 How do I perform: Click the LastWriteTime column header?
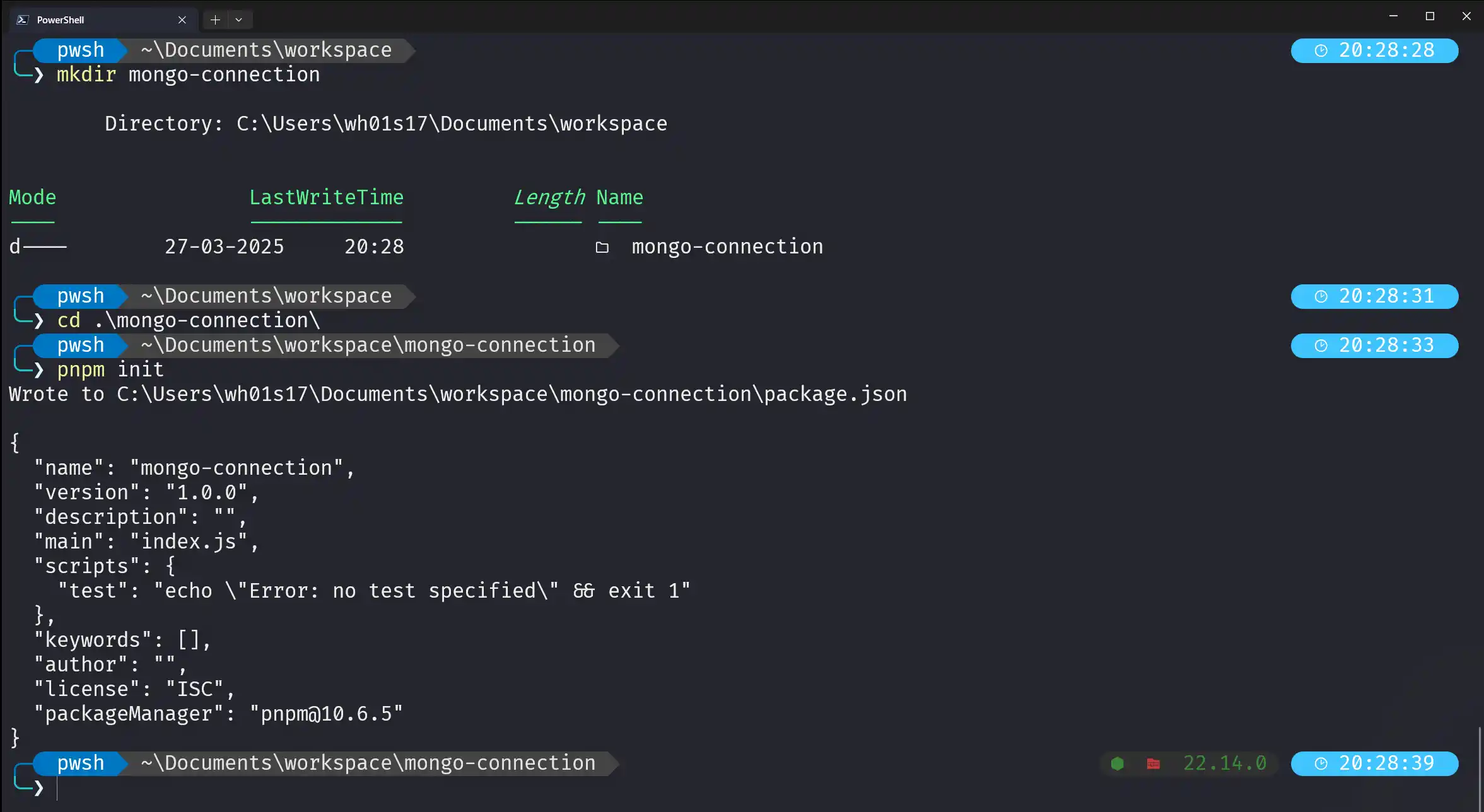326,197
